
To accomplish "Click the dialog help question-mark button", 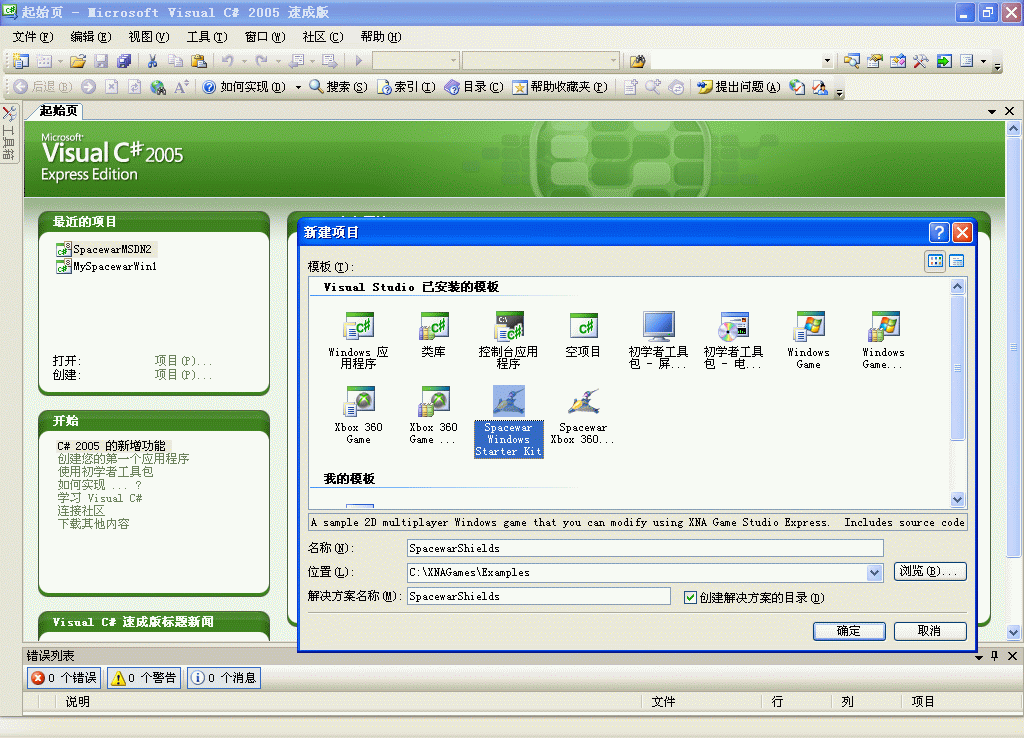I will tap(938, 233).
